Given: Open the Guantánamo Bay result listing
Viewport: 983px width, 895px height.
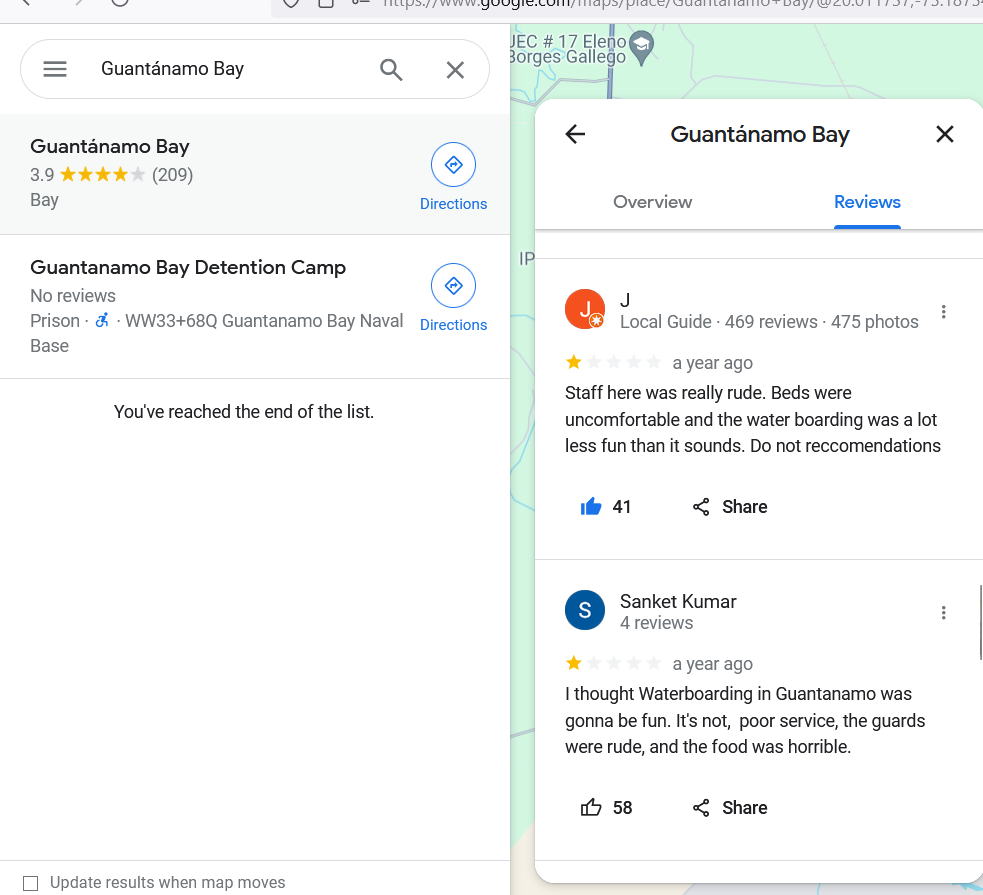Looking at the screenshot, I should pos(255,174).
